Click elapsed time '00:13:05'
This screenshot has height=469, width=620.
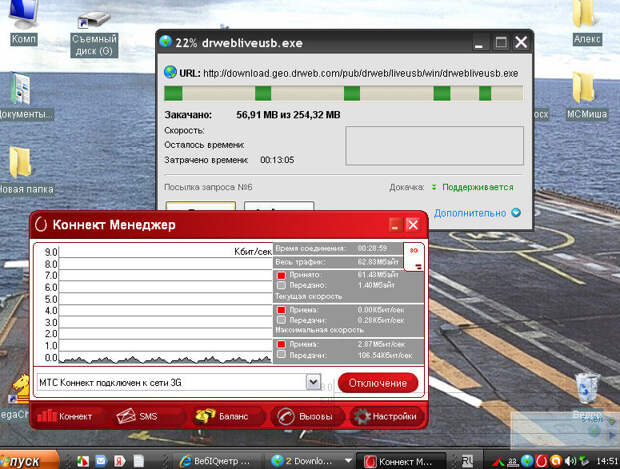277,160
